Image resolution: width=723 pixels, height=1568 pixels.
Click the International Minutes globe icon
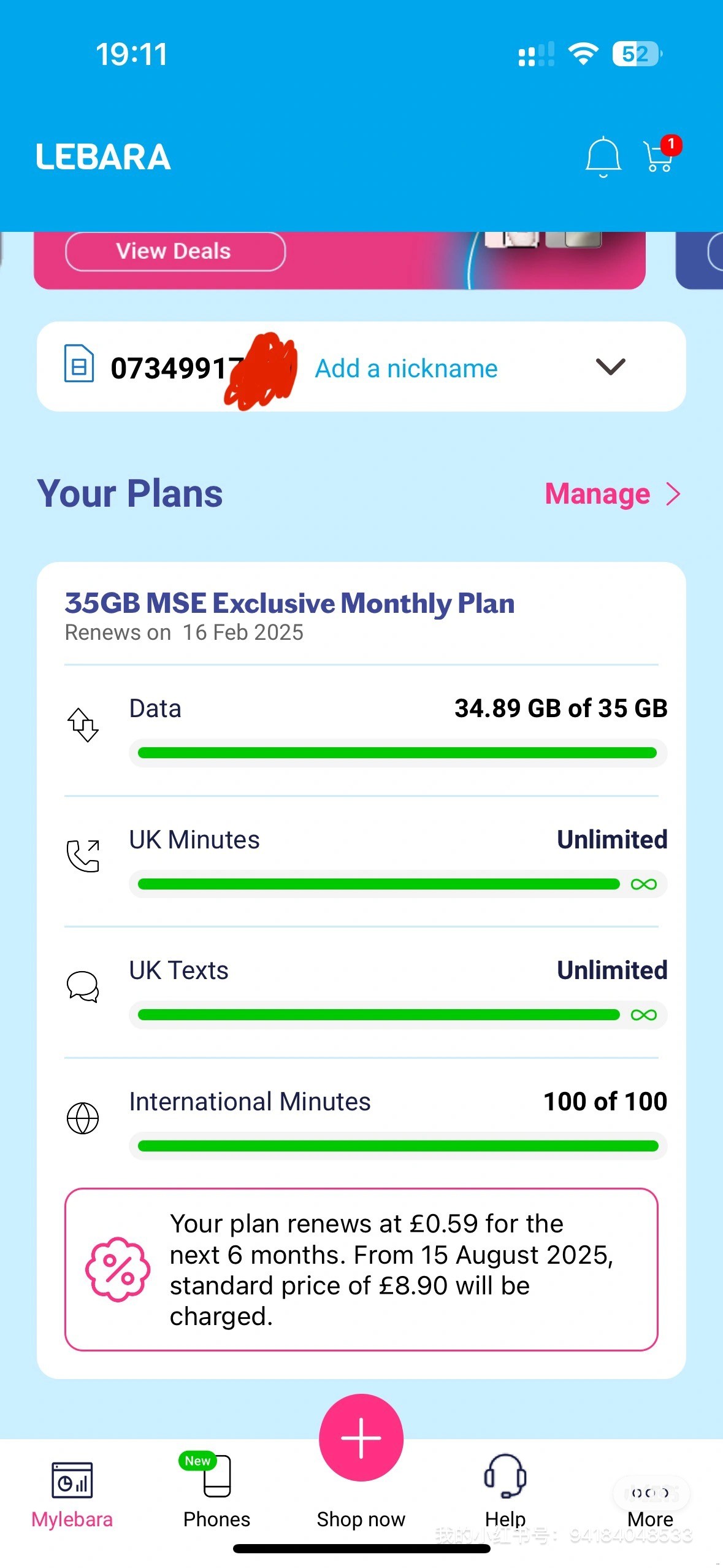[83, 1118]
